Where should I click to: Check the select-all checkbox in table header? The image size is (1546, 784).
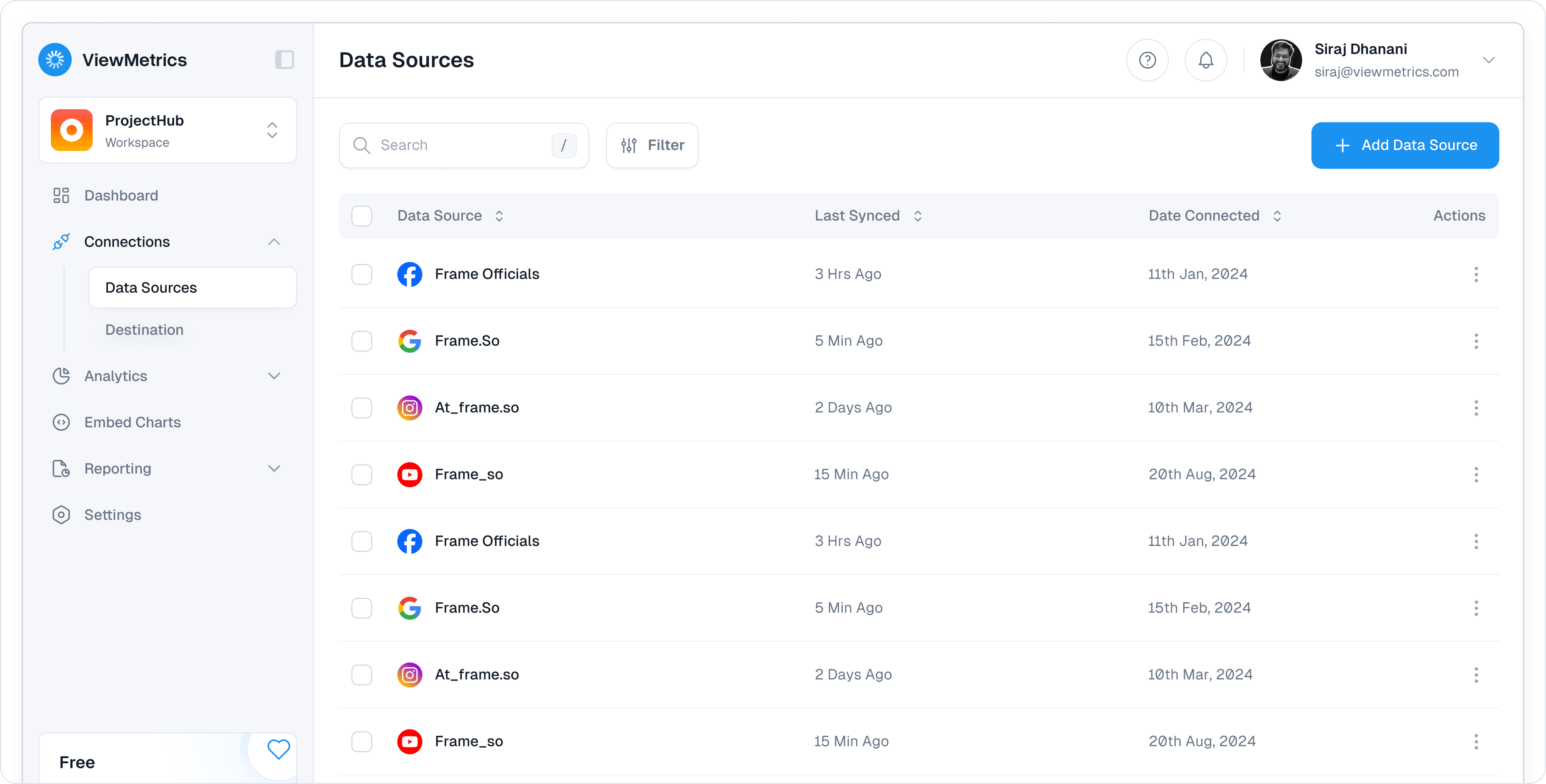(362, 216)
